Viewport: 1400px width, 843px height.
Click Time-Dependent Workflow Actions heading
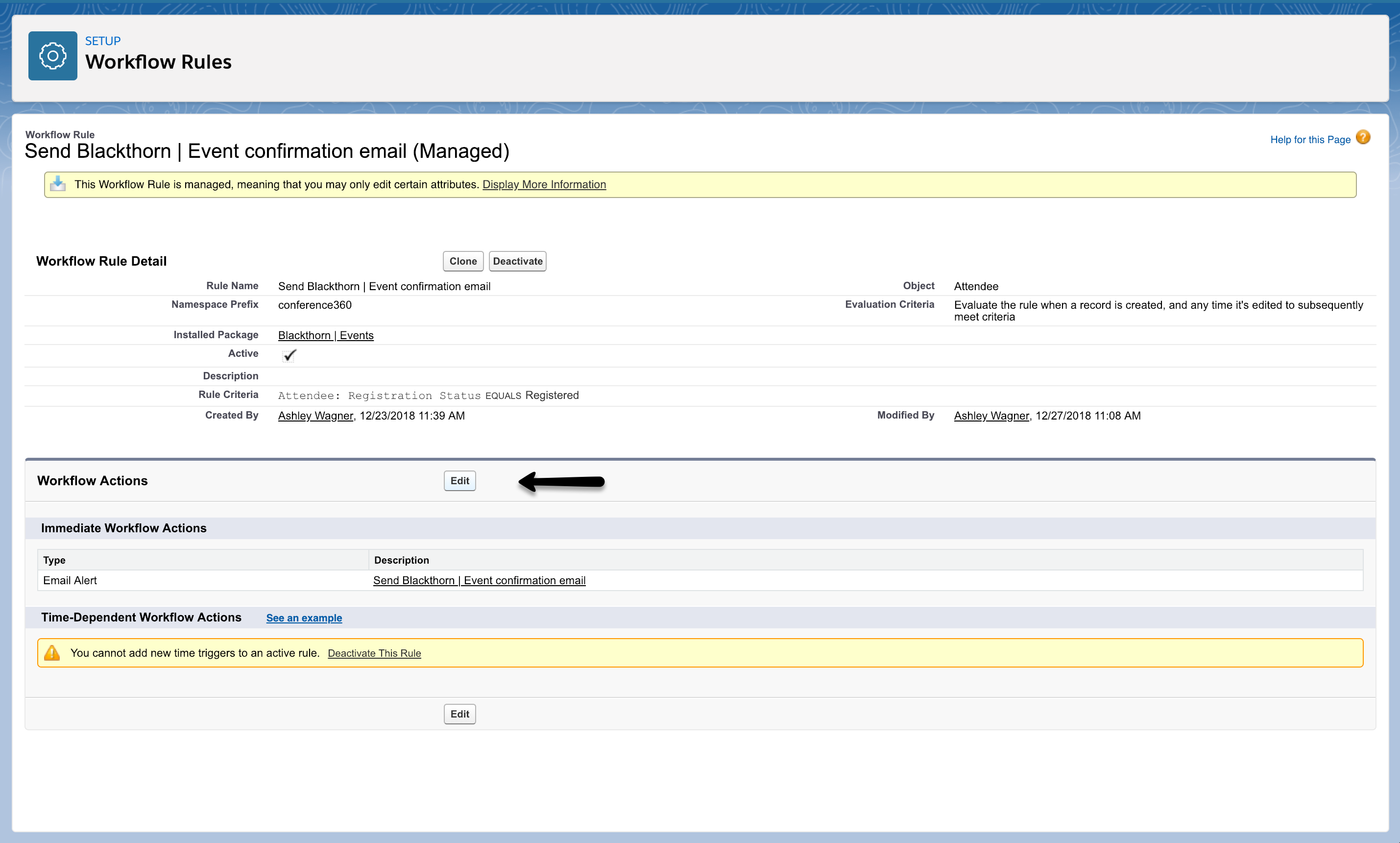[x=142, y=618]
